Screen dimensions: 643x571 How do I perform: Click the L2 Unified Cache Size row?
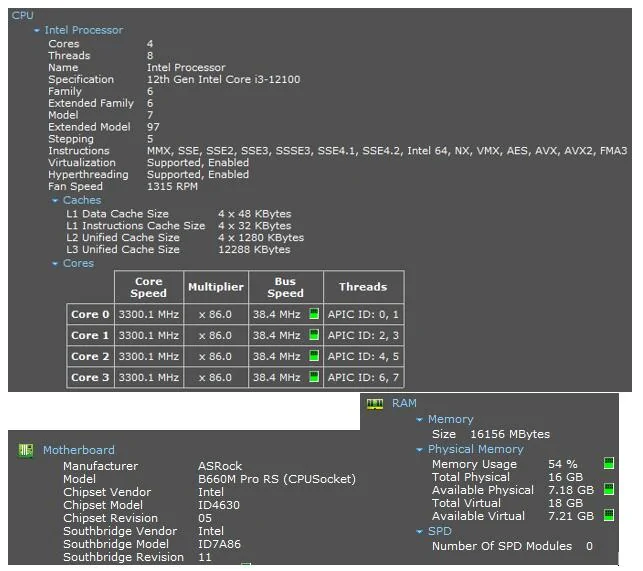(x=185, y=238)
